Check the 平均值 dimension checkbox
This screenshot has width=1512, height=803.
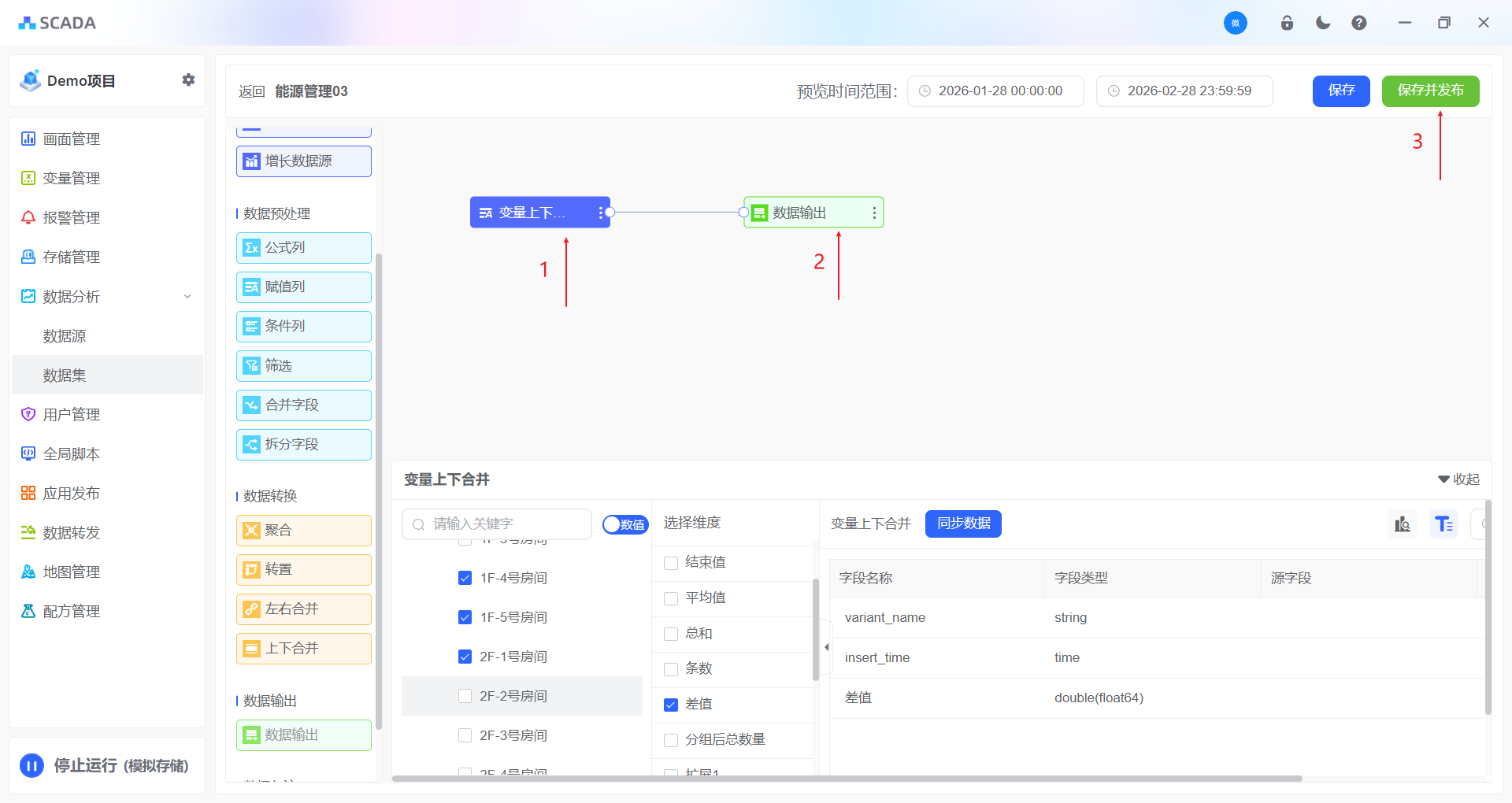(671, 598)
